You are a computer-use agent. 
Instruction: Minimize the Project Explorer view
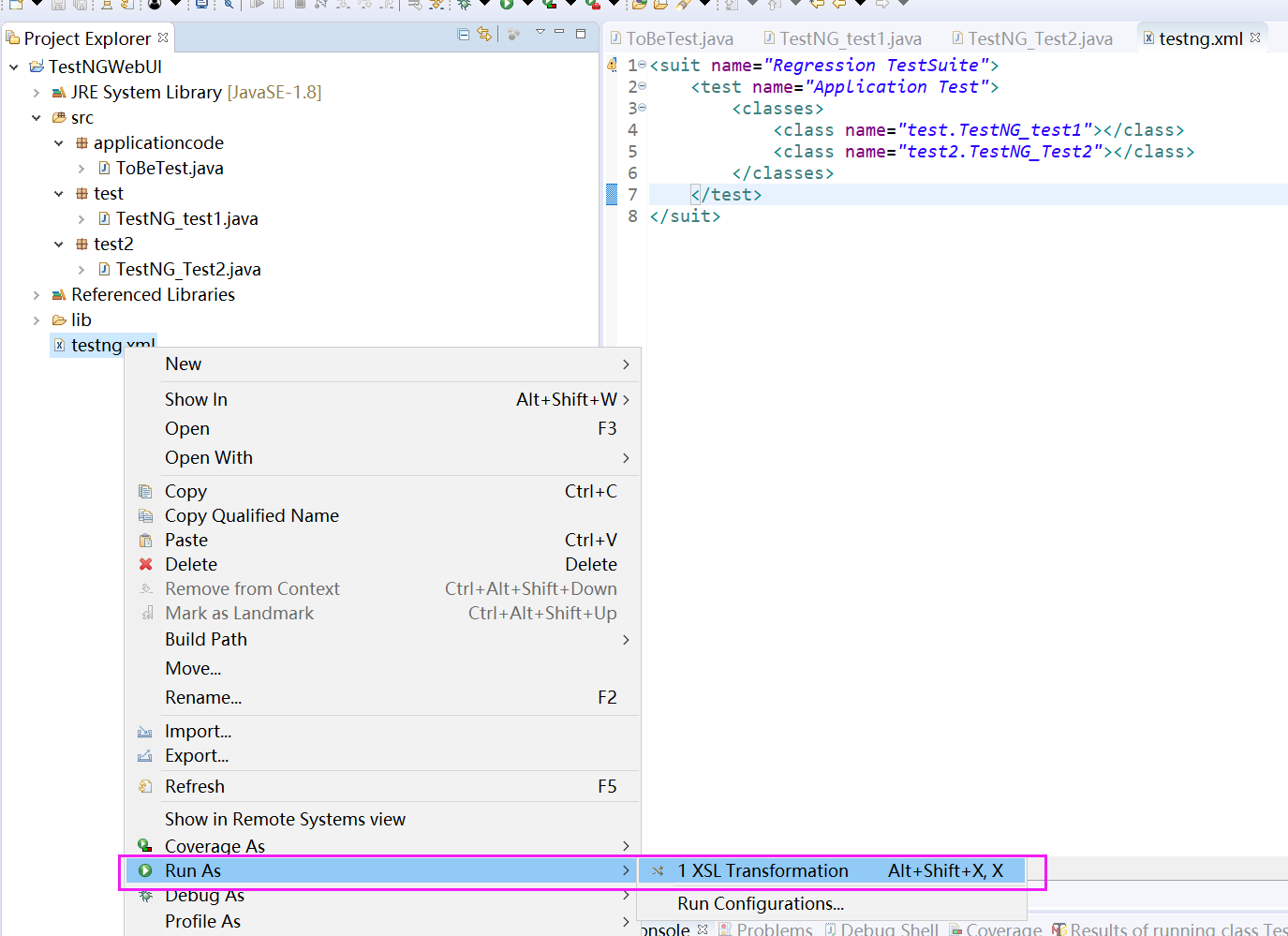click(560, 32)
